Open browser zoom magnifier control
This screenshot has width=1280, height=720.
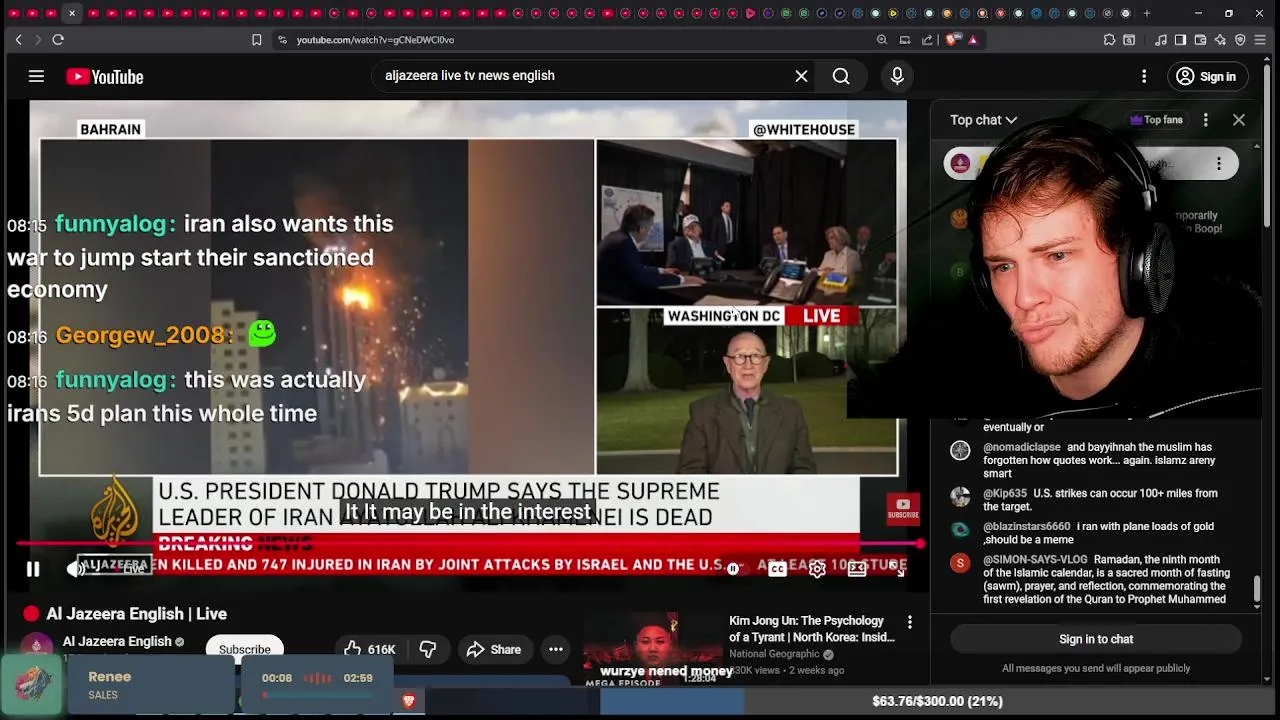click(882, 40)
